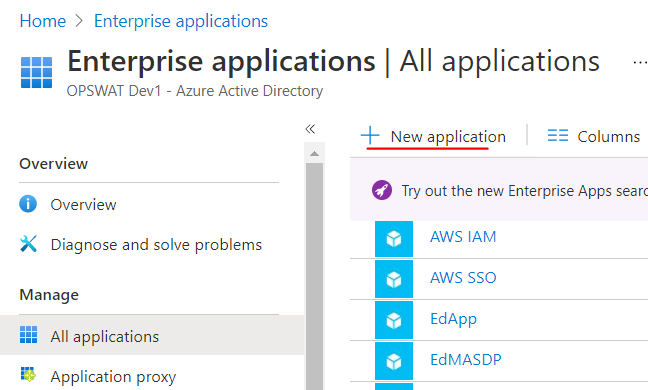Image resolution: width=648 pixels, height=390 pixels.
Task: Go to Home breadcrumb link
Action: (43, 21)
